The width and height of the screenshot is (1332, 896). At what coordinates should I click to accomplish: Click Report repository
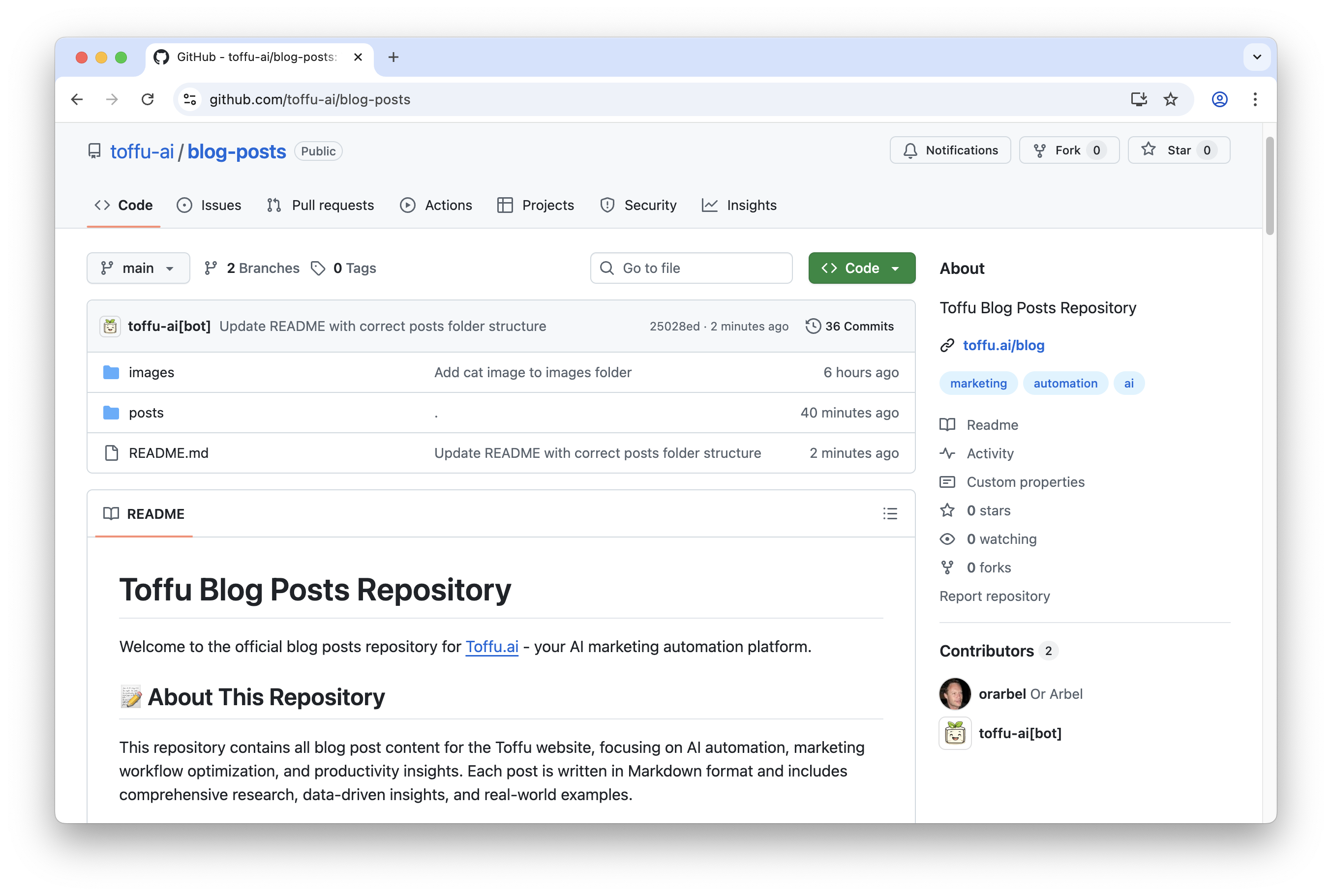[994, 596]
